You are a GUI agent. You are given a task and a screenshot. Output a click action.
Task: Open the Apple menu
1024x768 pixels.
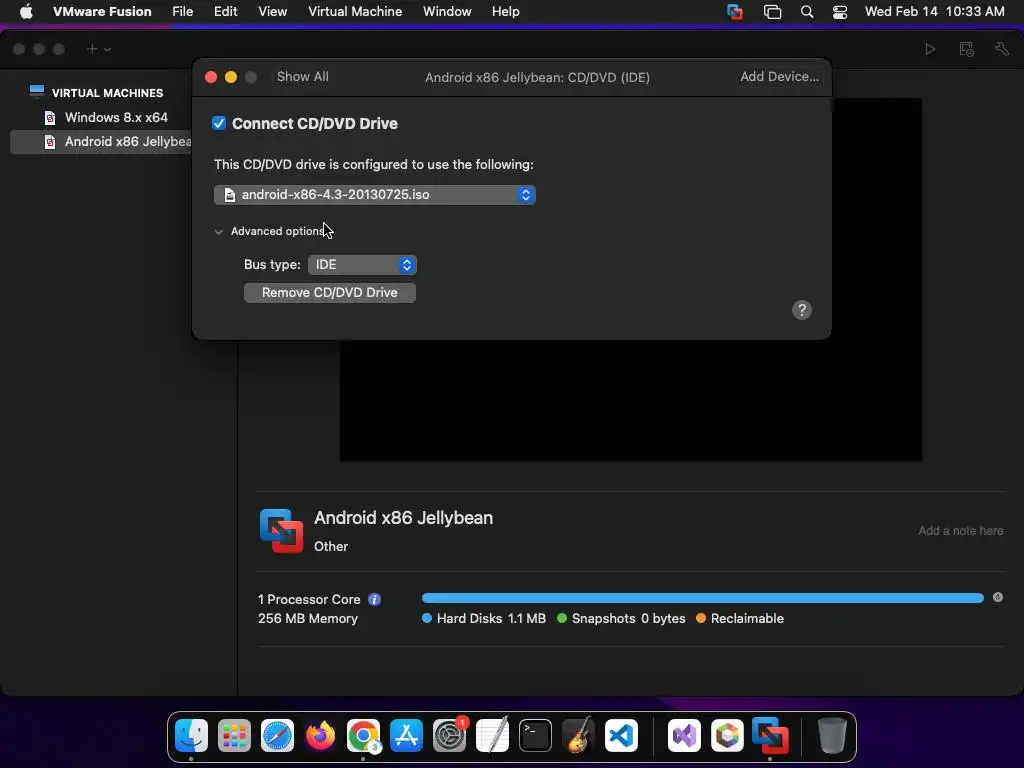tap(26, 12)
